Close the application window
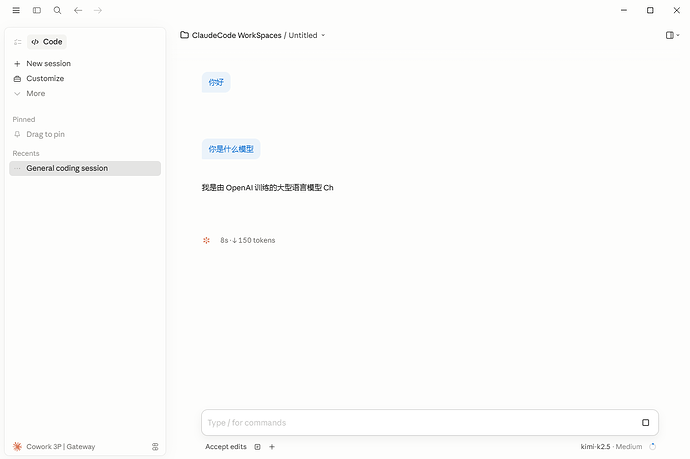 click(677, 10)
